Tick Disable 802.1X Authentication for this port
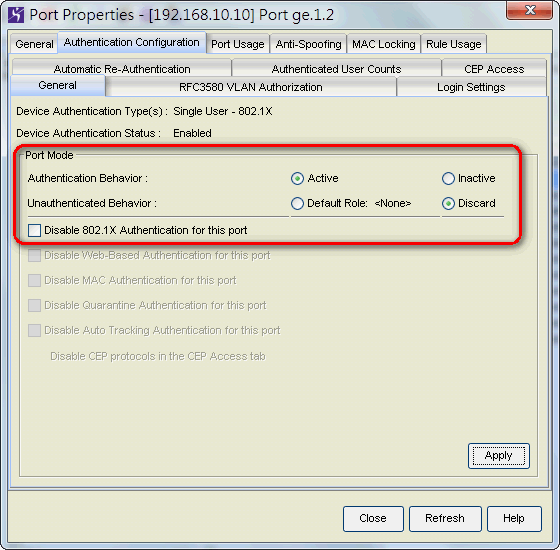Viewport: 560px width, 550px height. point(34,230)
